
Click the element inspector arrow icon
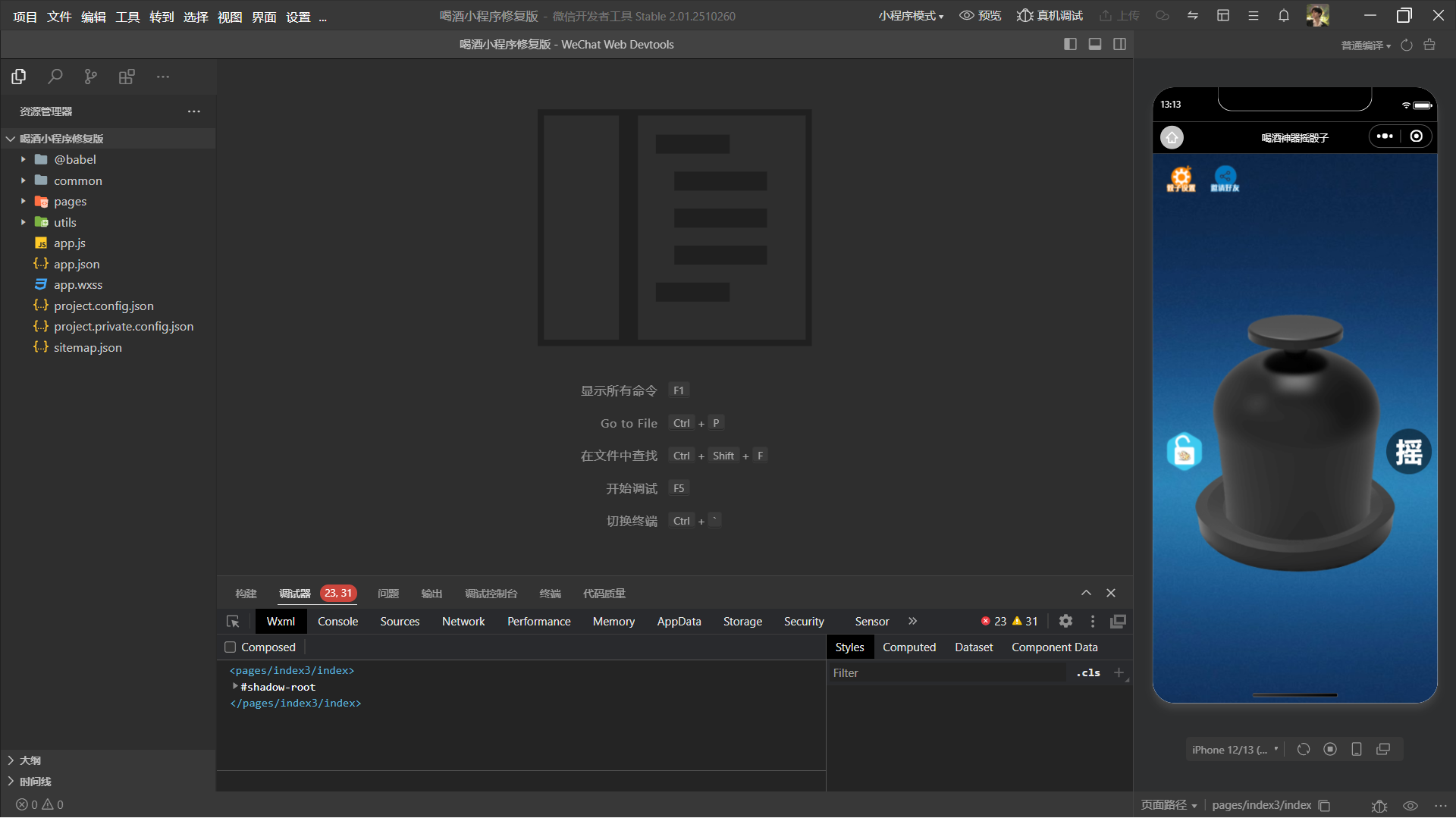coord(233,622)
